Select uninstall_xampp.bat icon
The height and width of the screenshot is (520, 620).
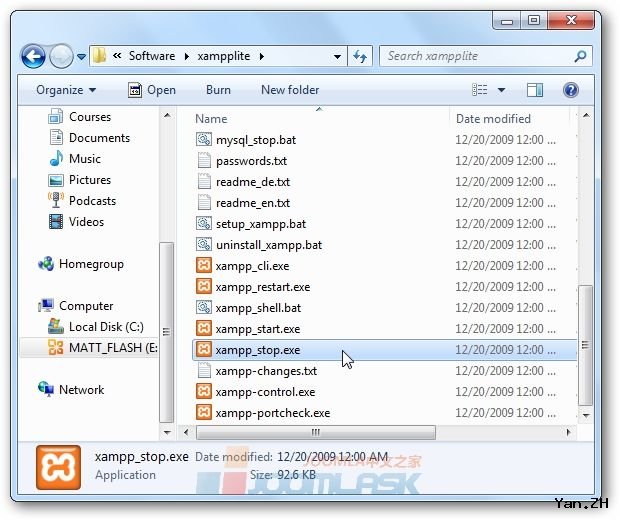(204, 244)
